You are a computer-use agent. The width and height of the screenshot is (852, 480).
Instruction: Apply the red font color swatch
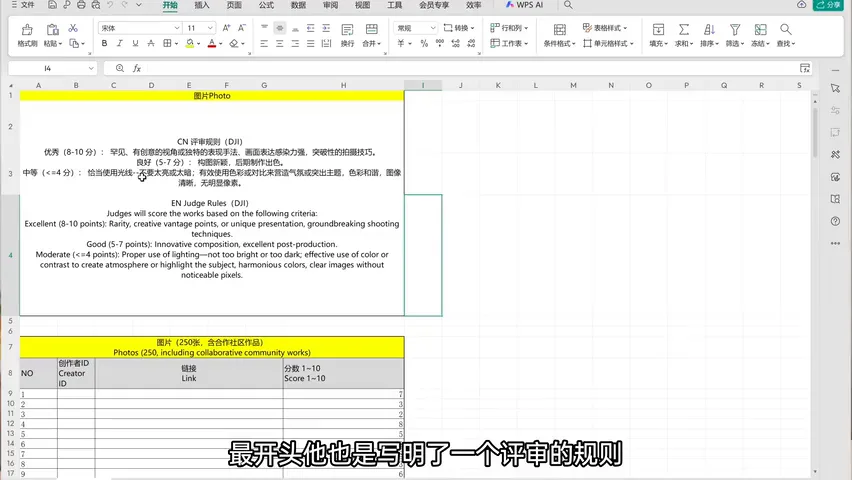click(x=212, y=43)
